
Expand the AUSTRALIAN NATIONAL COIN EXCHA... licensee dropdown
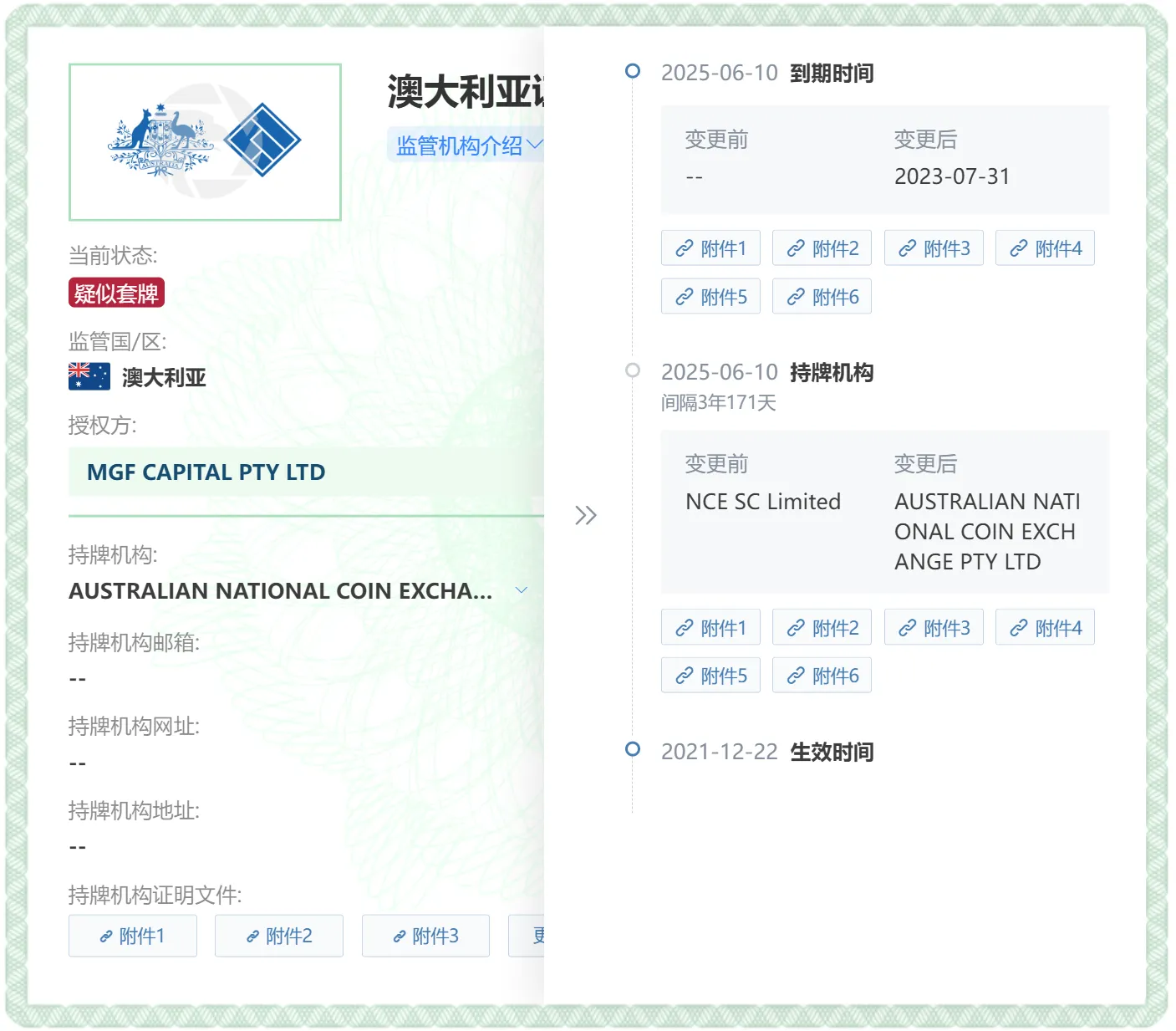click(x=522, y=590)
